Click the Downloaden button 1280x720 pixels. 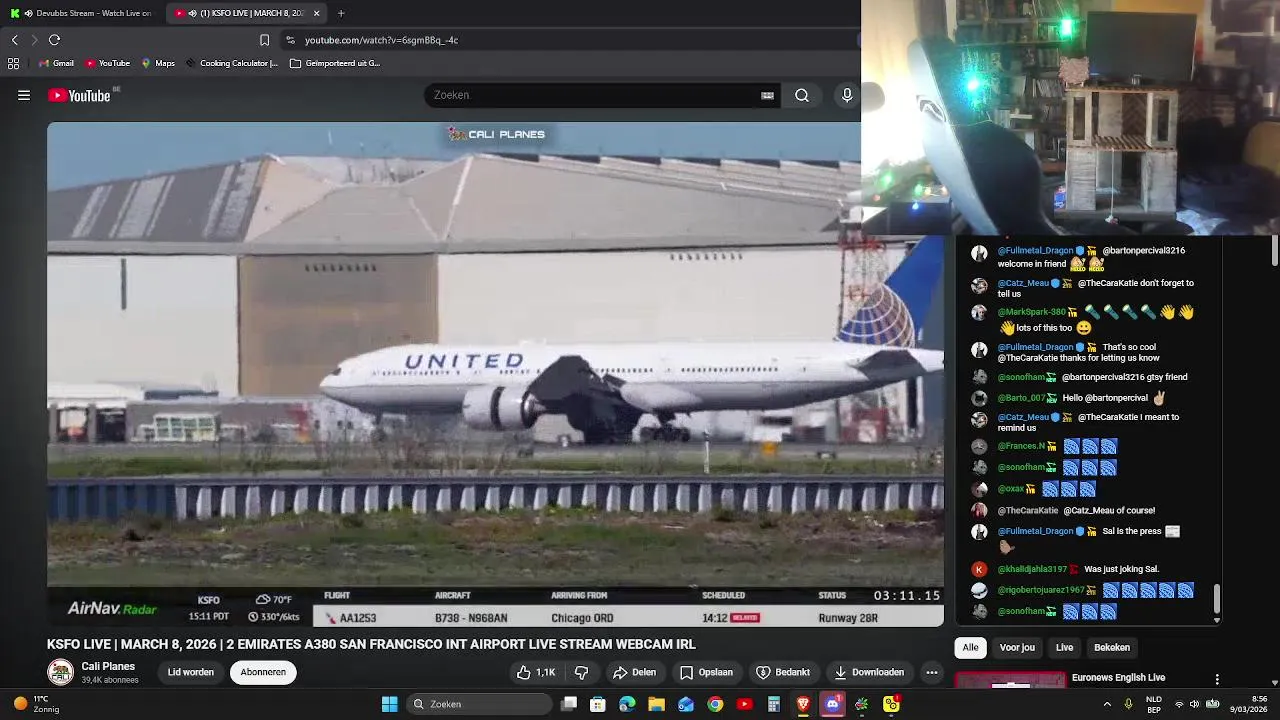click(x=869, y=672)
